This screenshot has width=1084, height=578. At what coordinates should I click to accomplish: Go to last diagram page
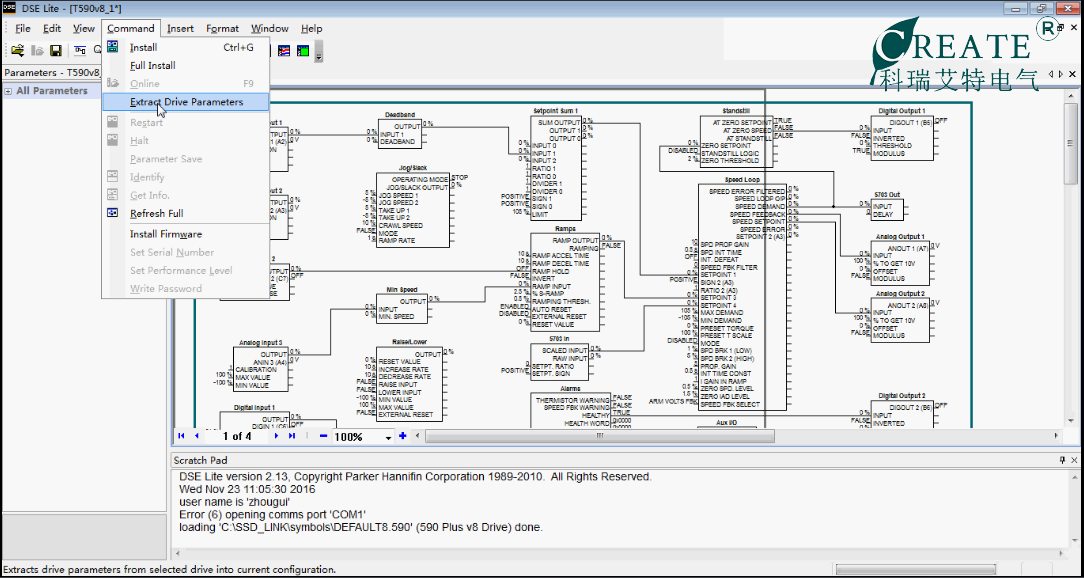click(292, 436)
